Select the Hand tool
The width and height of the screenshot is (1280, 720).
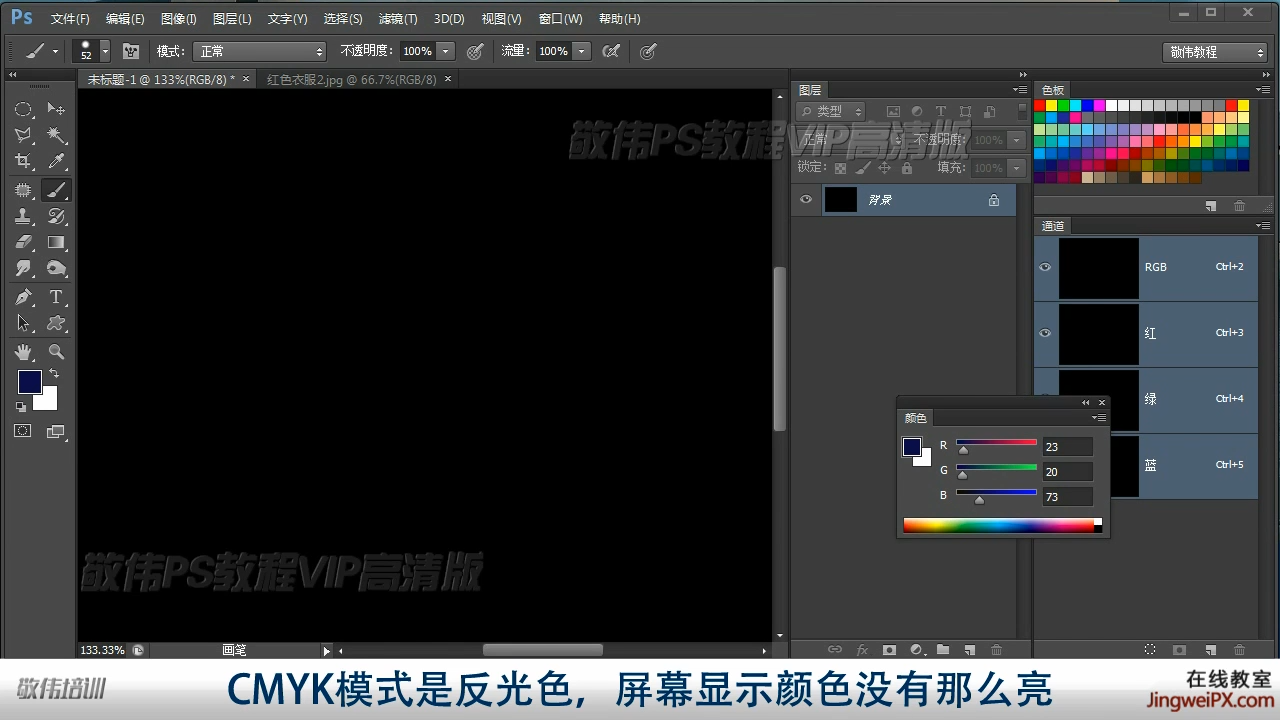[x=23, y=352]
